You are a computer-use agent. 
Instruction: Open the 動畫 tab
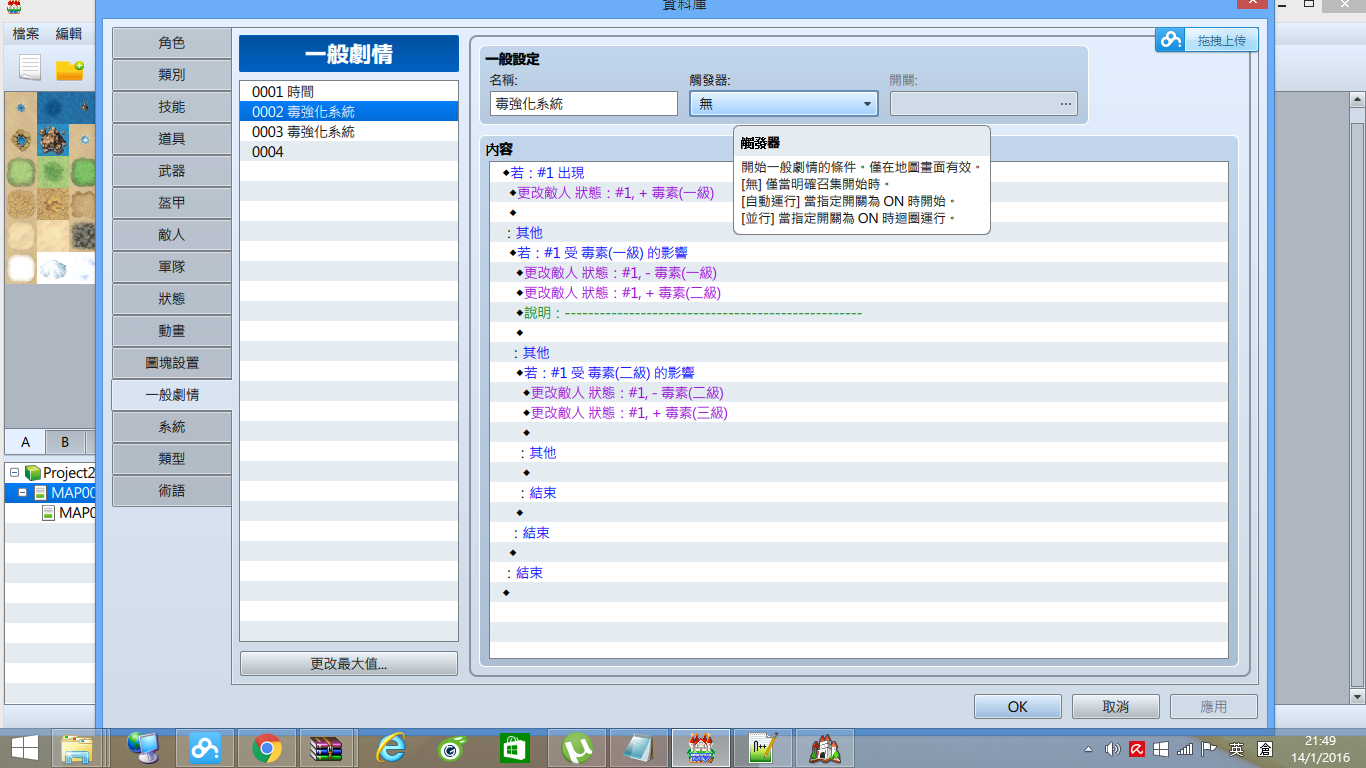(x=171, y=331)
